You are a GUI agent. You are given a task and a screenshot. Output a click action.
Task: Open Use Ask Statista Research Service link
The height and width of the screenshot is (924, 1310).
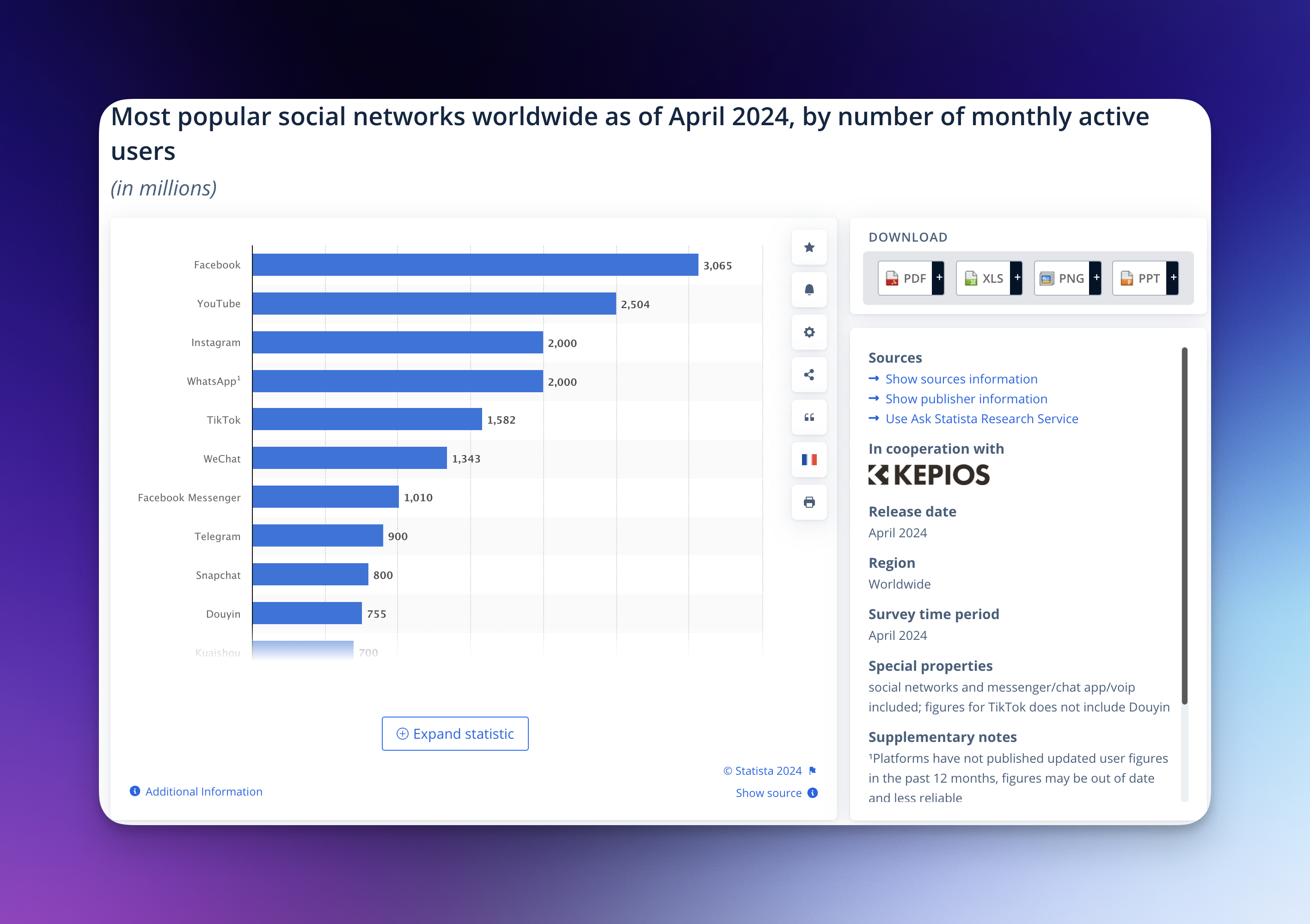981,419
